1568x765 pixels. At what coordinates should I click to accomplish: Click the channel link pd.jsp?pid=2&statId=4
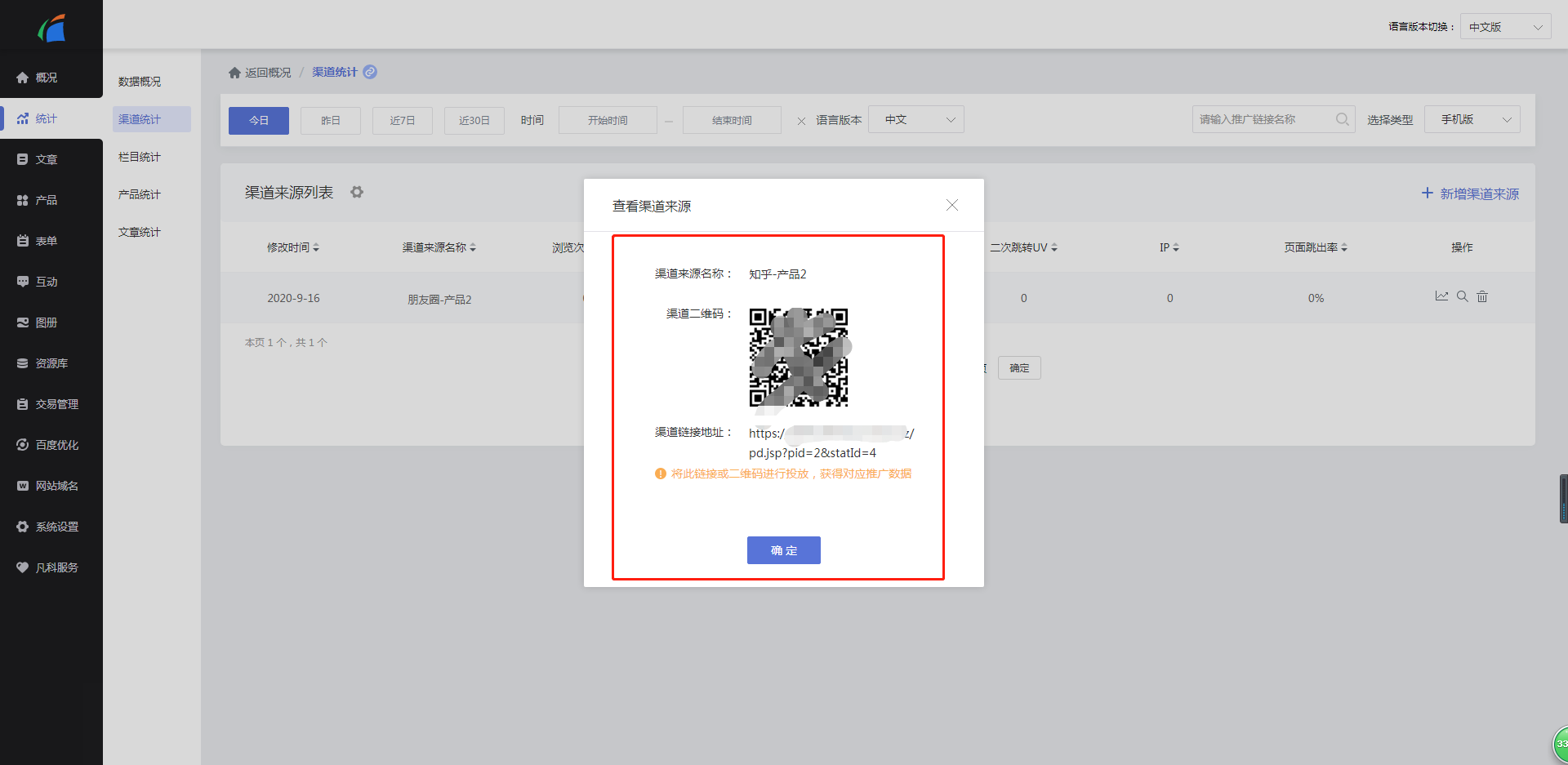(x=813, y=453)
